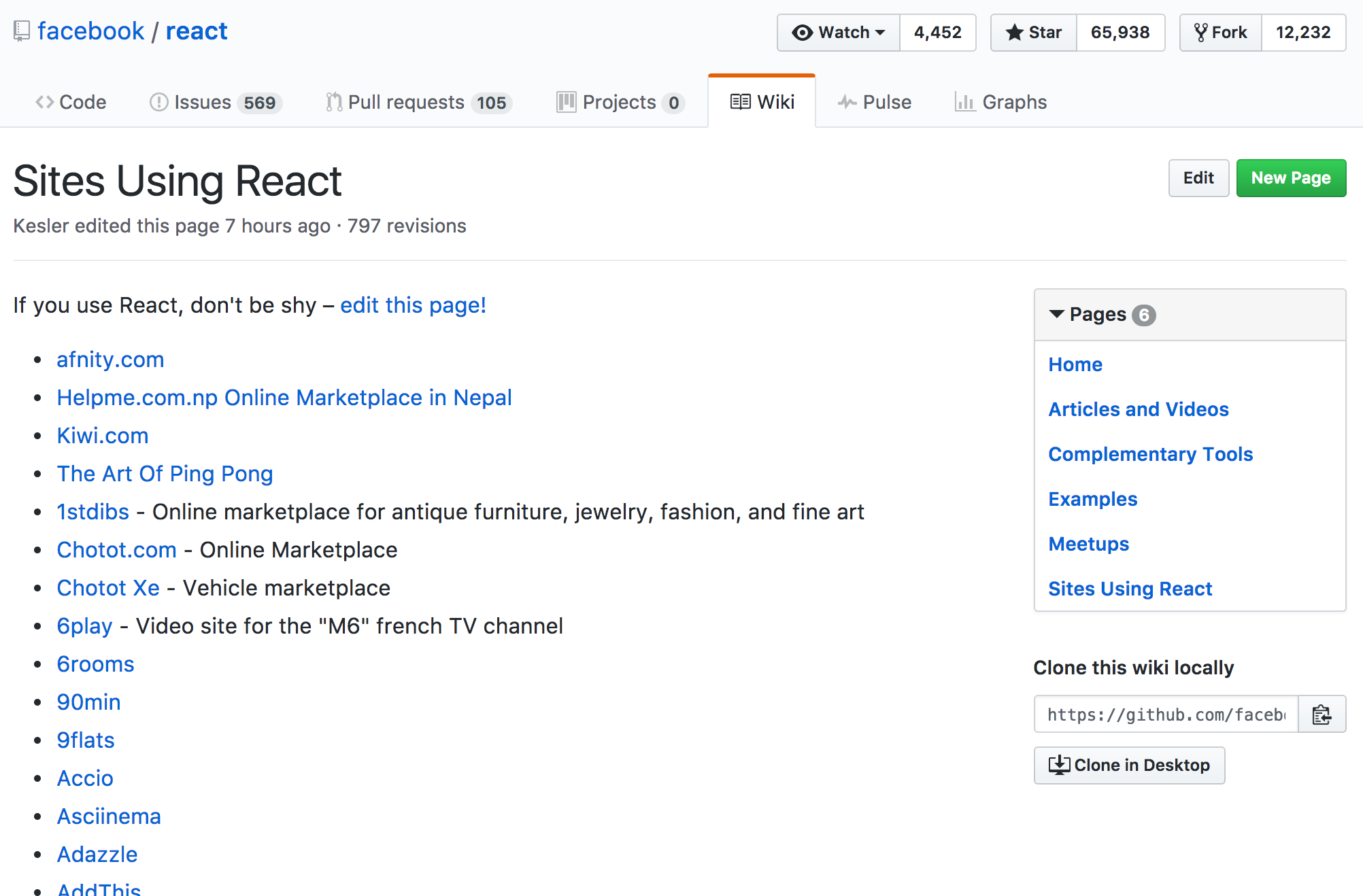View the 65,938 stargazers count

click(1120, 33)
